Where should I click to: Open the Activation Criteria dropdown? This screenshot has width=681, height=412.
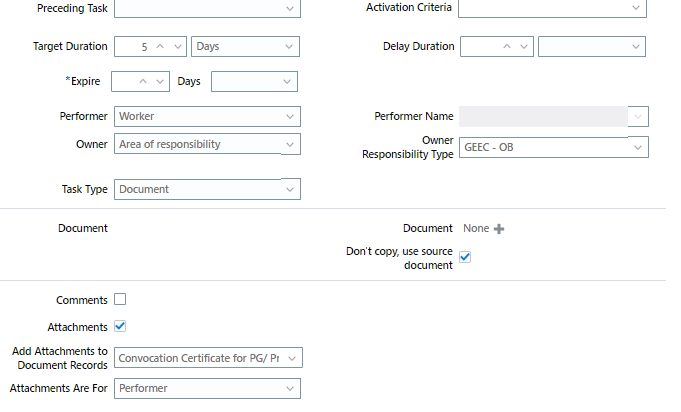pyautogui.click(x=552, y=8)
